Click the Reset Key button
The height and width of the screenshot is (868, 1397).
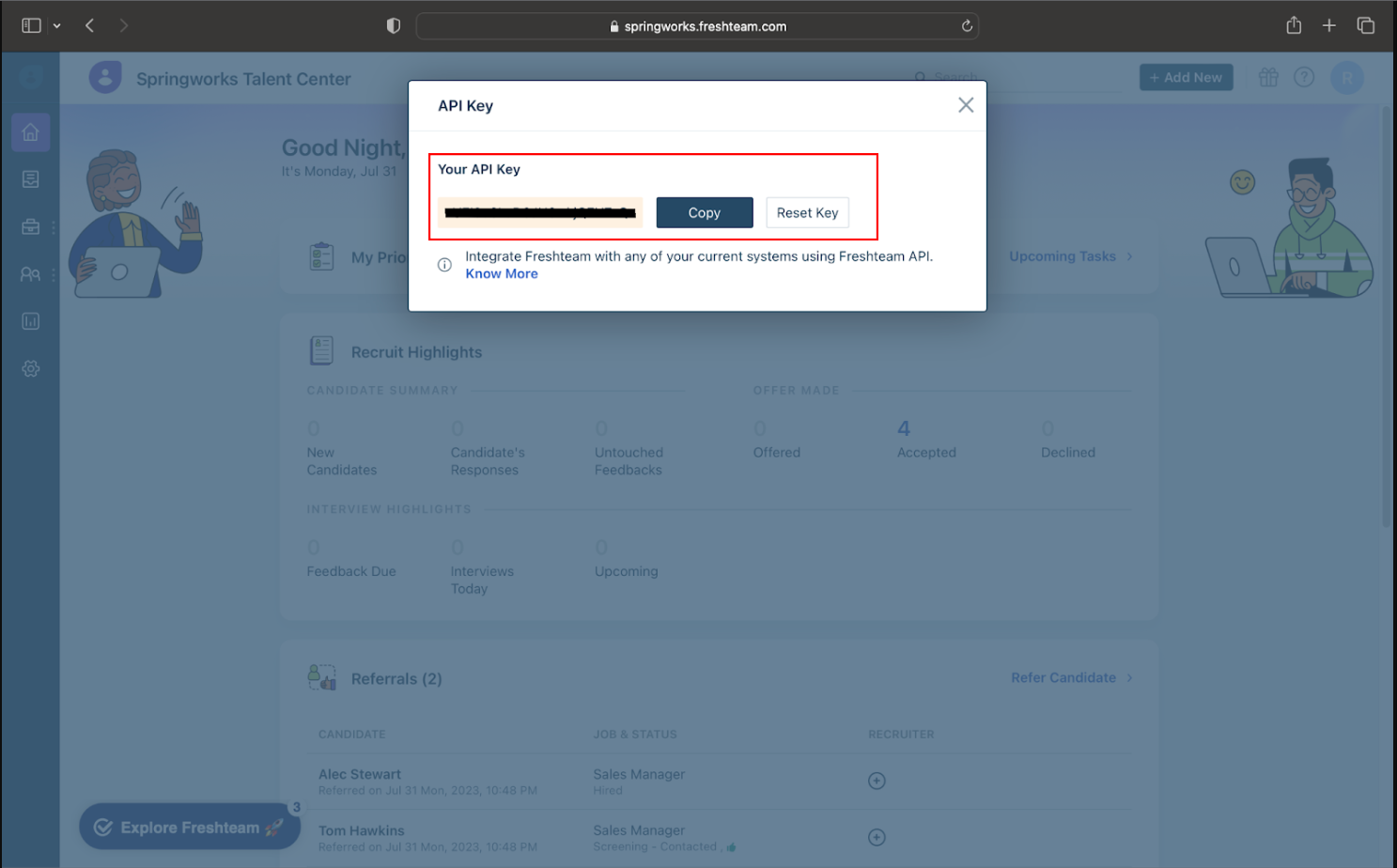[807, 212]
